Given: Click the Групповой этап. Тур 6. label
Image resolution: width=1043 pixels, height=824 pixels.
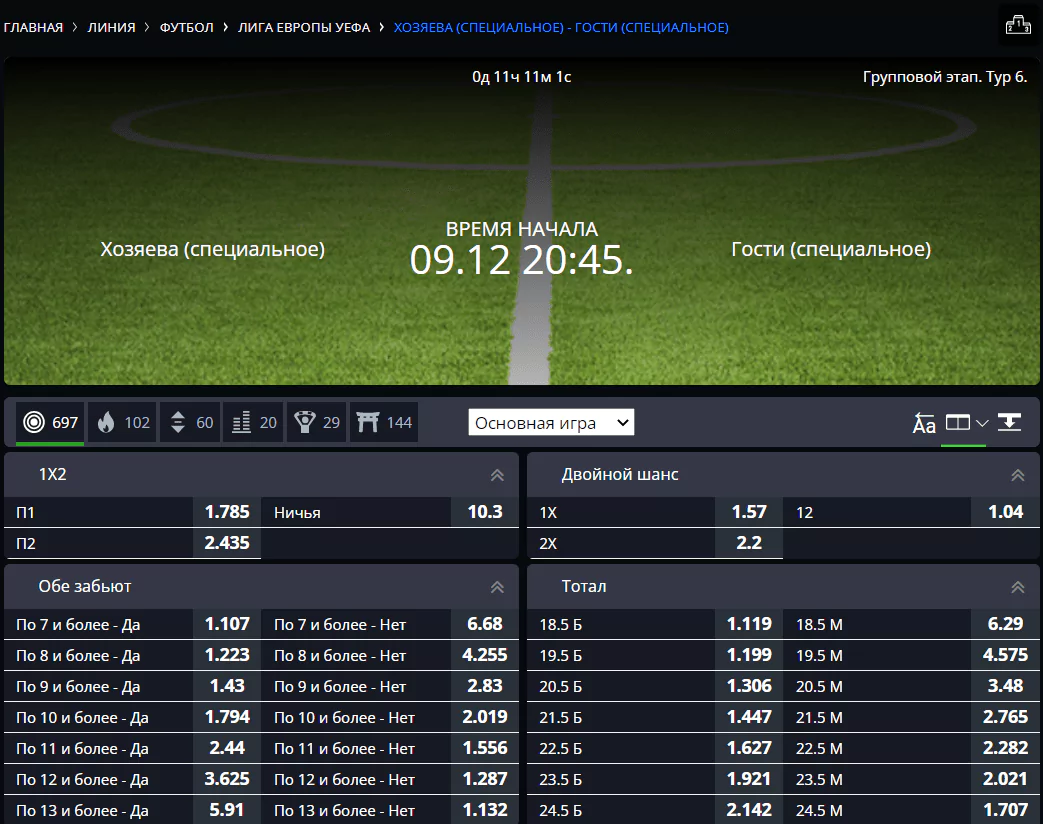Looking at the screenshot, I should pyautogui.click(x=945, y=77).
